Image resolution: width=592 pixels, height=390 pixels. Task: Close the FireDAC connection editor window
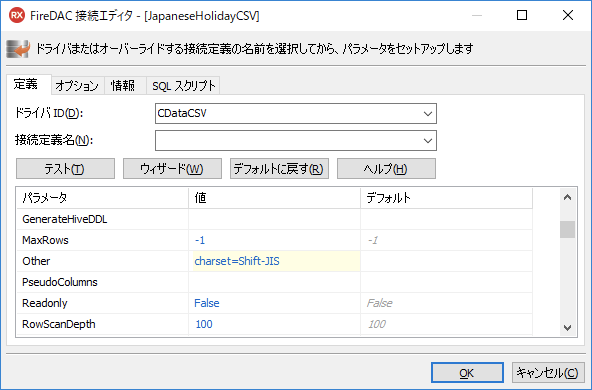pyautogui.click(x=568, y=15)
